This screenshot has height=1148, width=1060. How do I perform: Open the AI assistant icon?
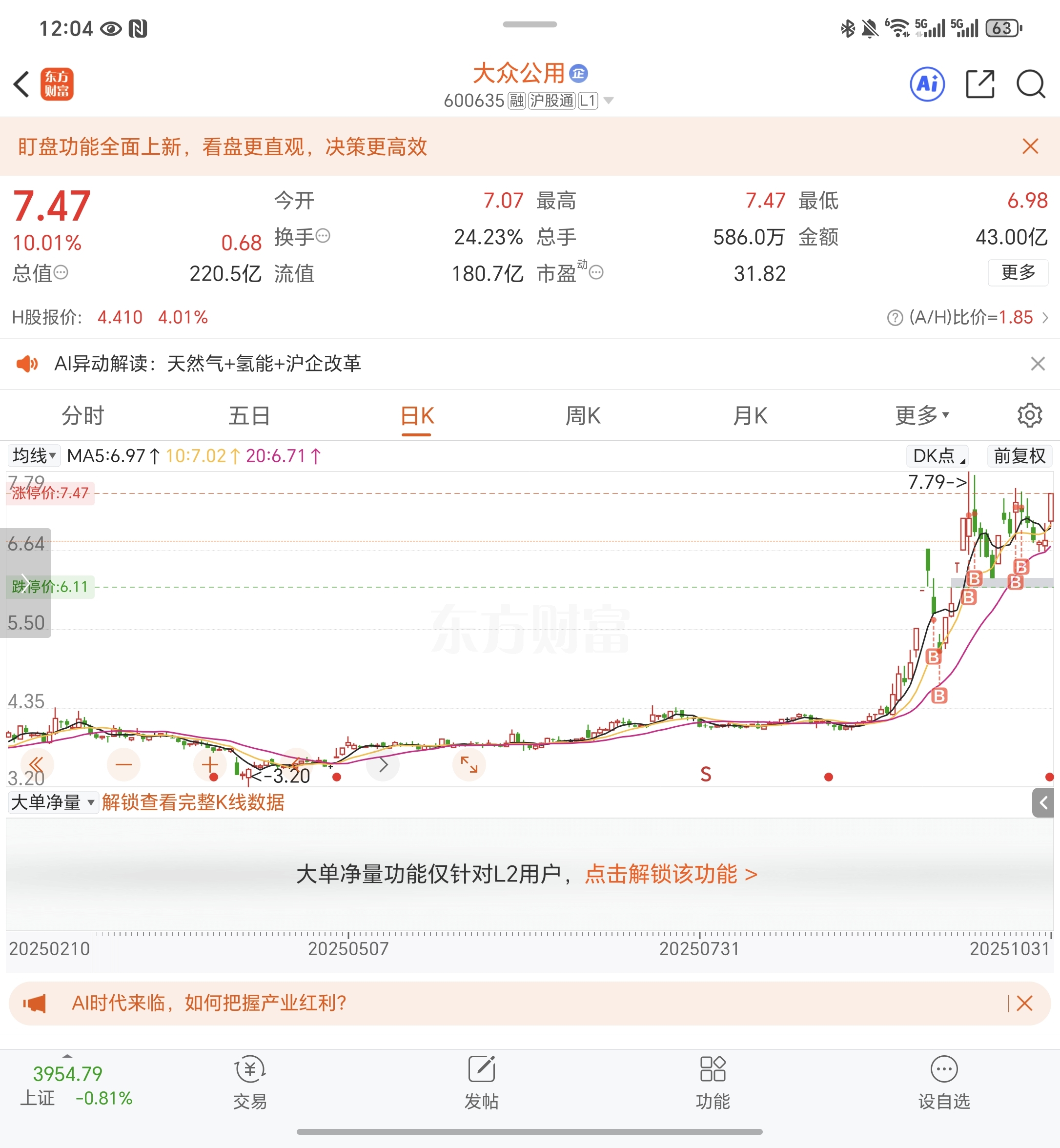(927, 84)
